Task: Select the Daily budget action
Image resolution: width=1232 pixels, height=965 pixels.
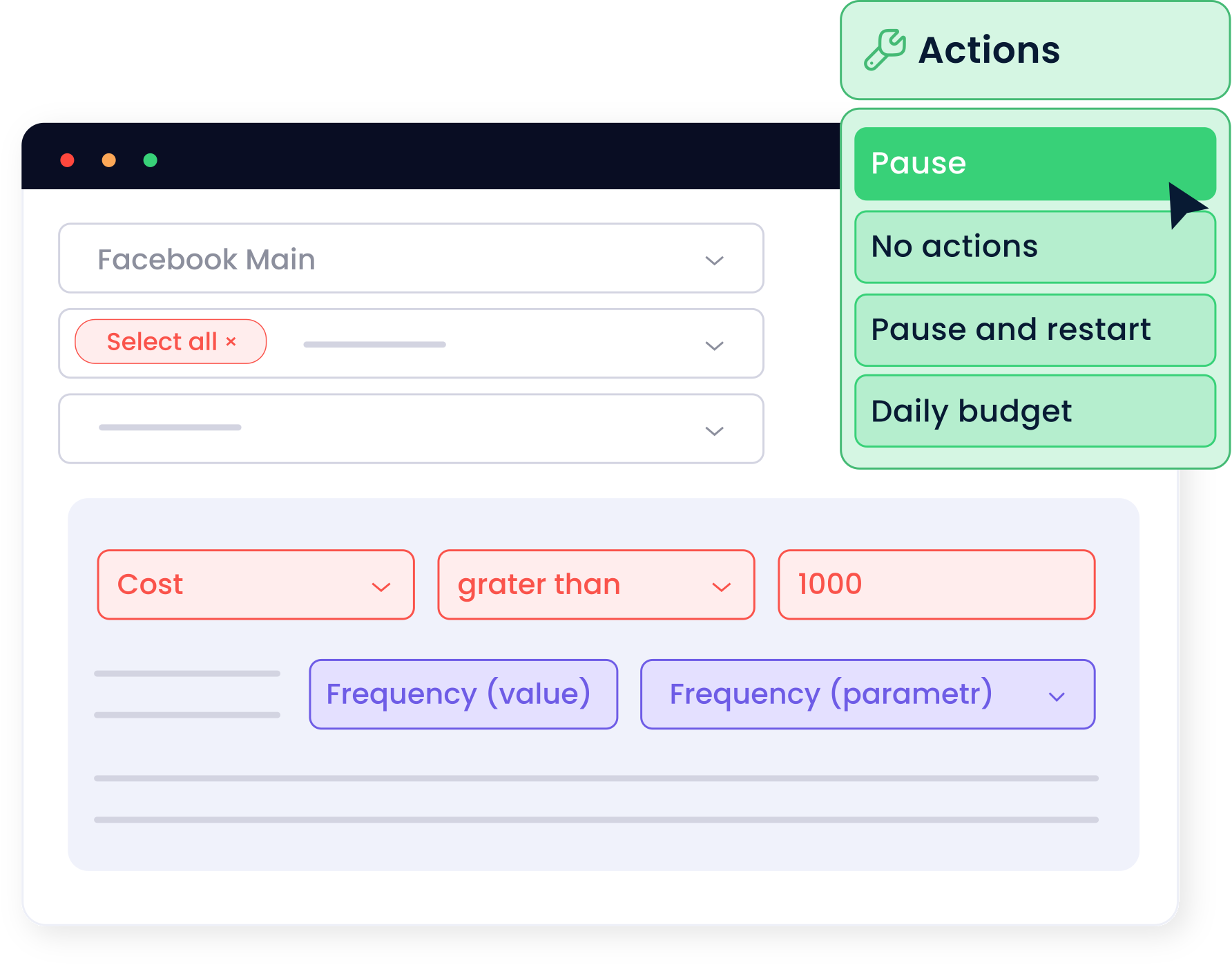Action: 1035,412
